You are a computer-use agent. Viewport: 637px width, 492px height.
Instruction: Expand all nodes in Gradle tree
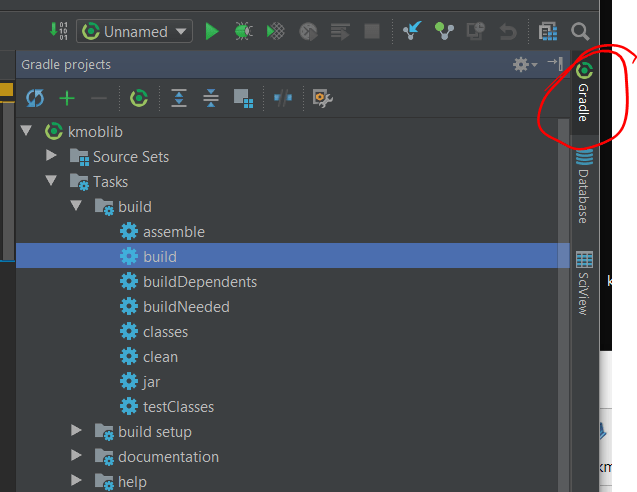[x=179, y=98]
